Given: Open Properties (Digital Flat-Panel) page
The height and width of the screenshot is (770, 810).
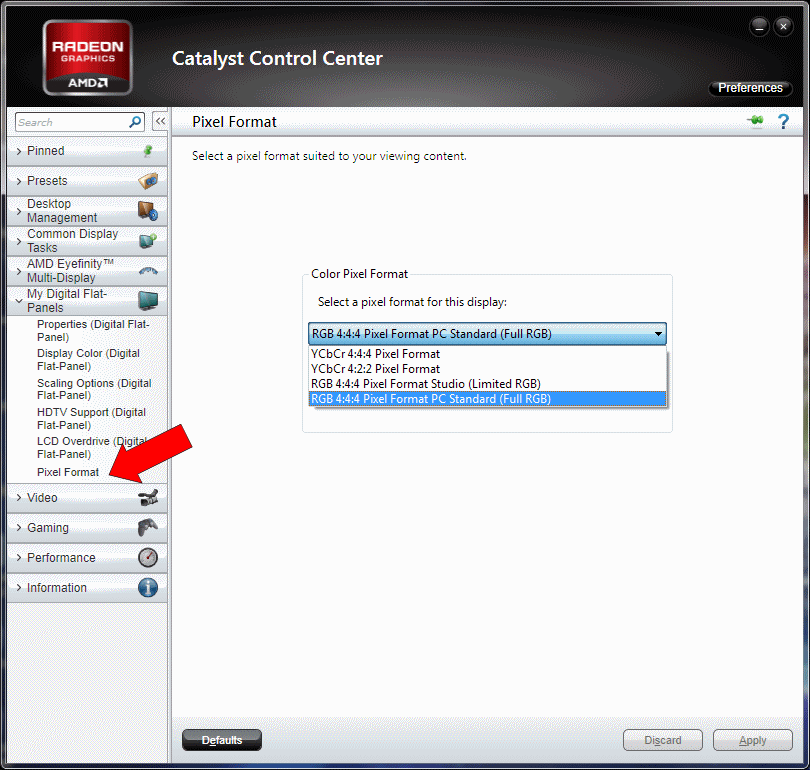Looking at the screenshot, I should click(x=93, y=331).
